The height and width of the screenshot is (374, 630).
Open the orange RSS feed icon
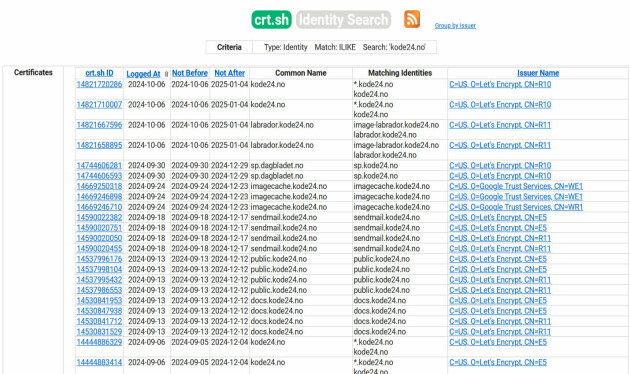pyautogui.click(x=412, y=19)
